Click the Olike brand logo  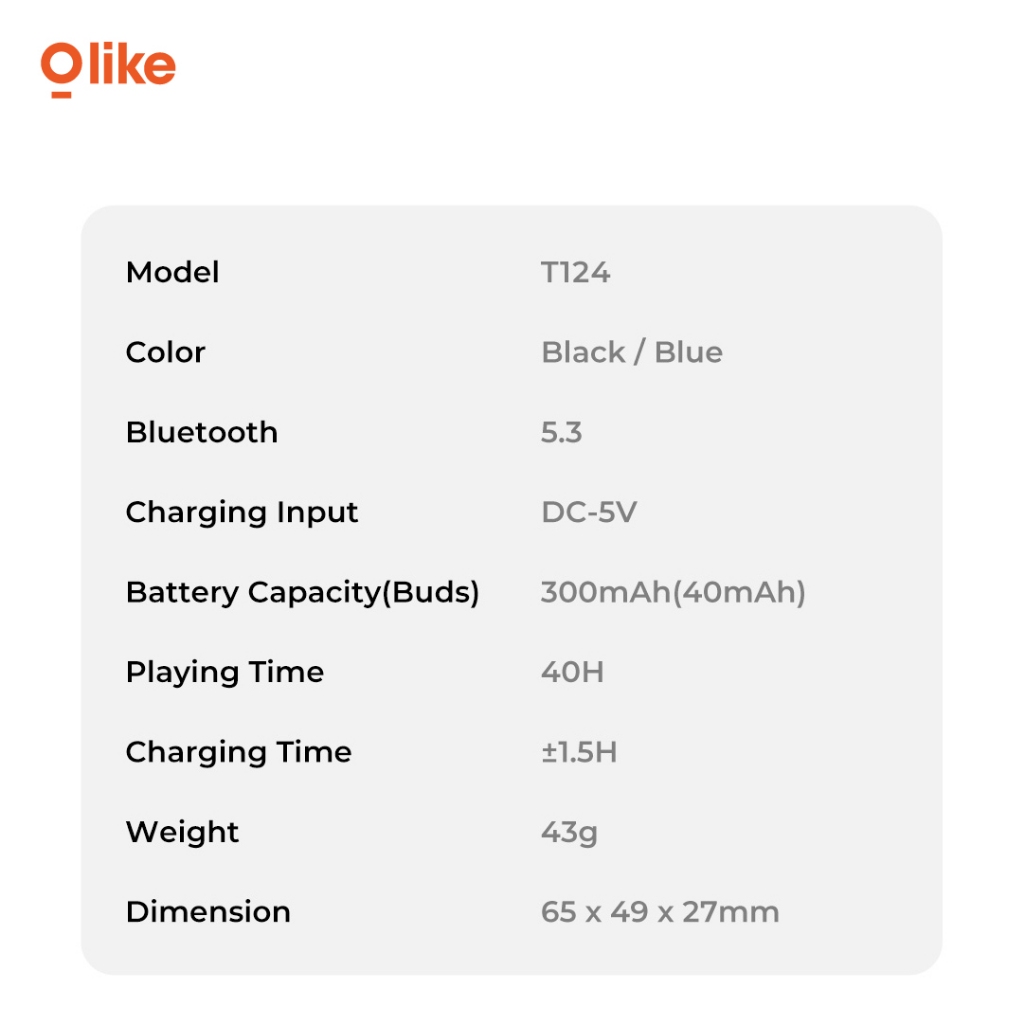pyautogui.click(x=108, y=68)
